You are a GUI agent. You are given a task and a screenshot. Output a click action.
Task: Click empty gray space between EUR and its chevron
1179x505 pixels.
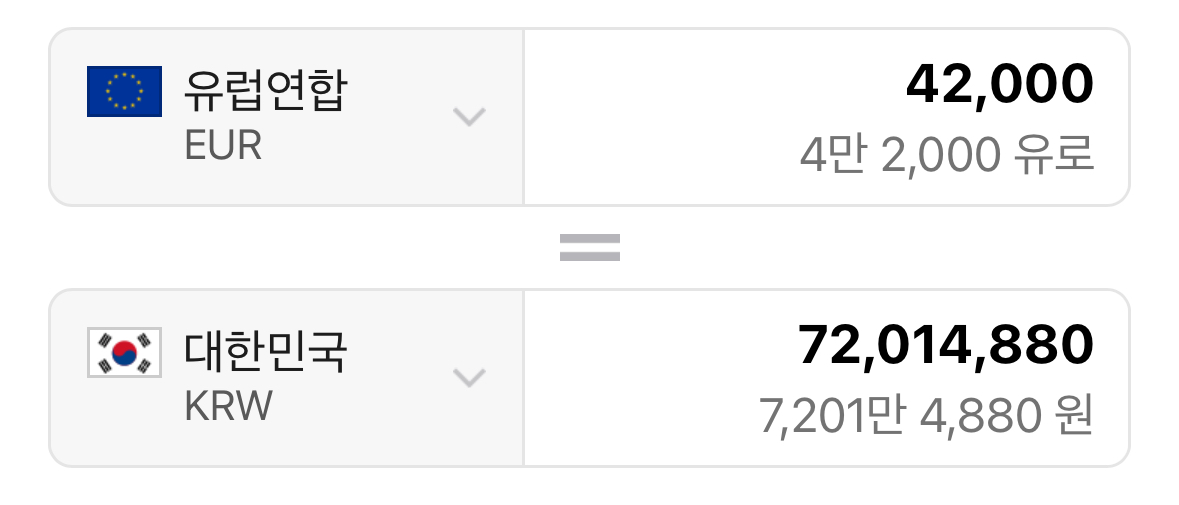(x=360, y=146)
